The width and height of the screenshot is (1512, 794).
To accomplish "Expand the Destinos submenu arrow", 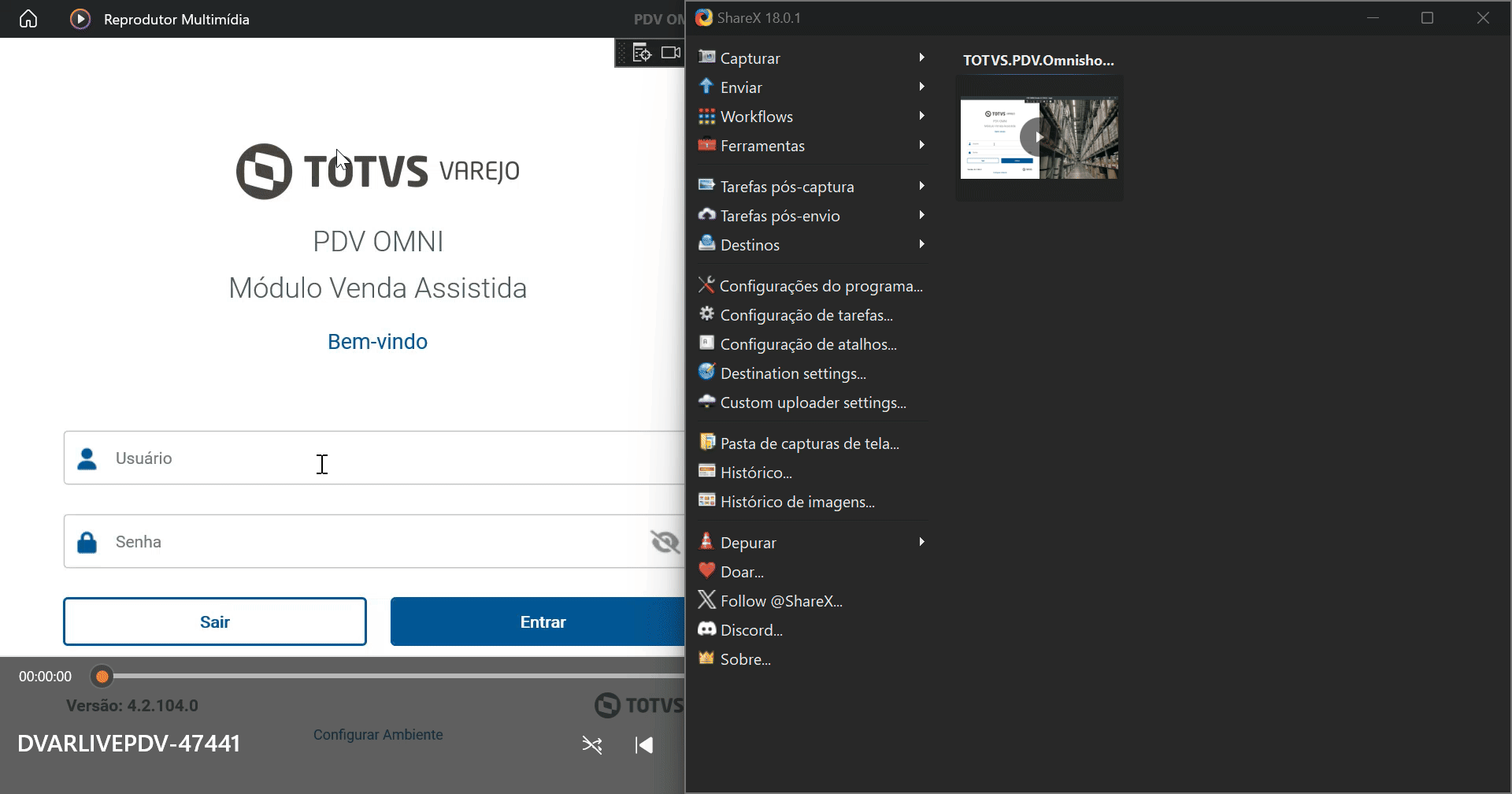I will [921, 244].
